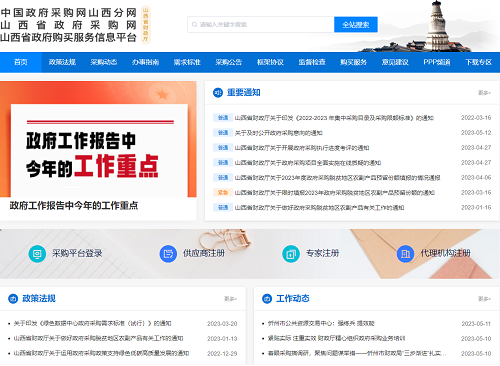Screen dimensions: 500x366
Task: Open the 意见建议 navigation item
Action: coord(395,62)
